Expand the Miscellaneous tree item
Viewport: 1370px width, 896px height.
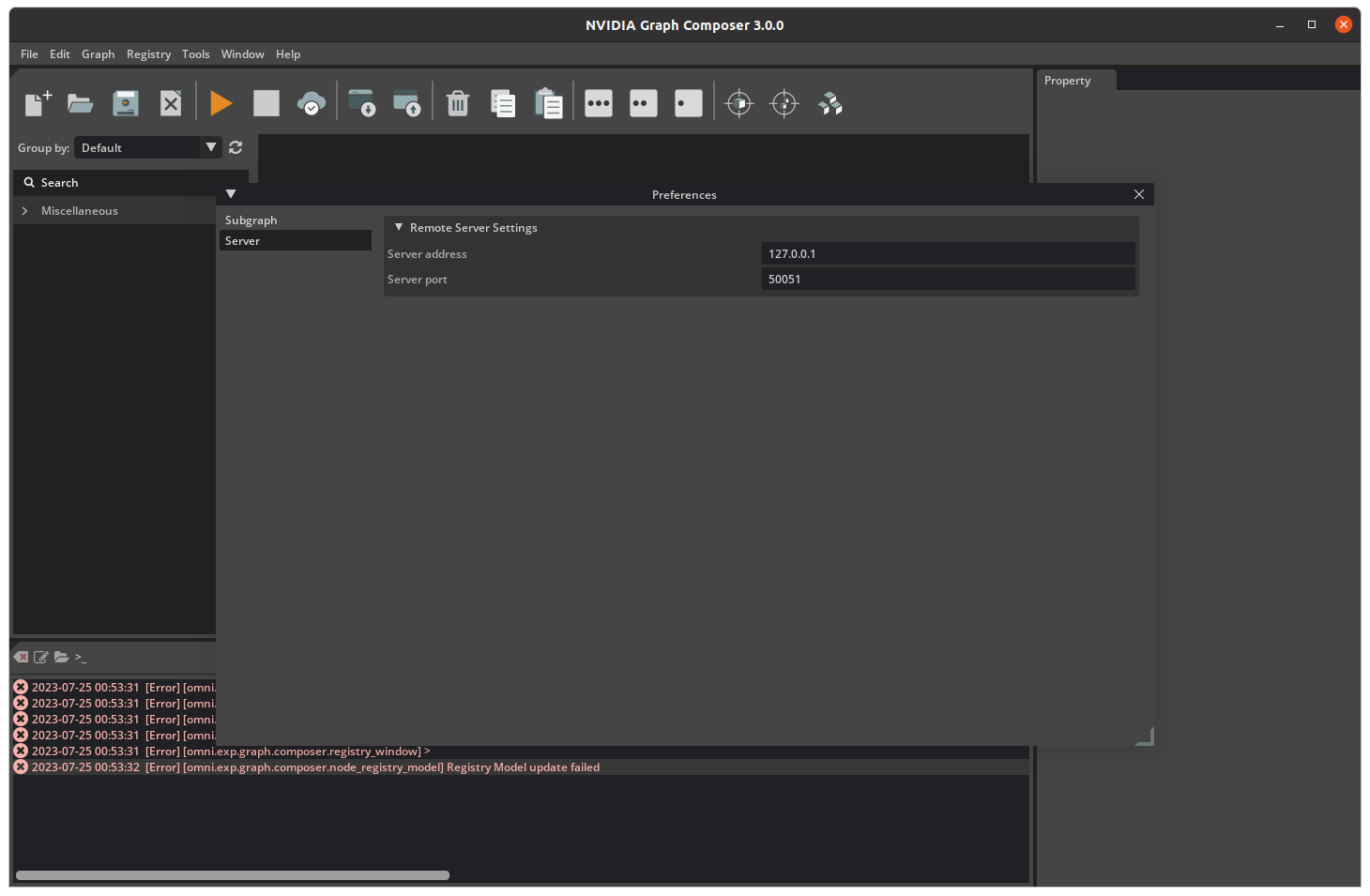[24, 211]
